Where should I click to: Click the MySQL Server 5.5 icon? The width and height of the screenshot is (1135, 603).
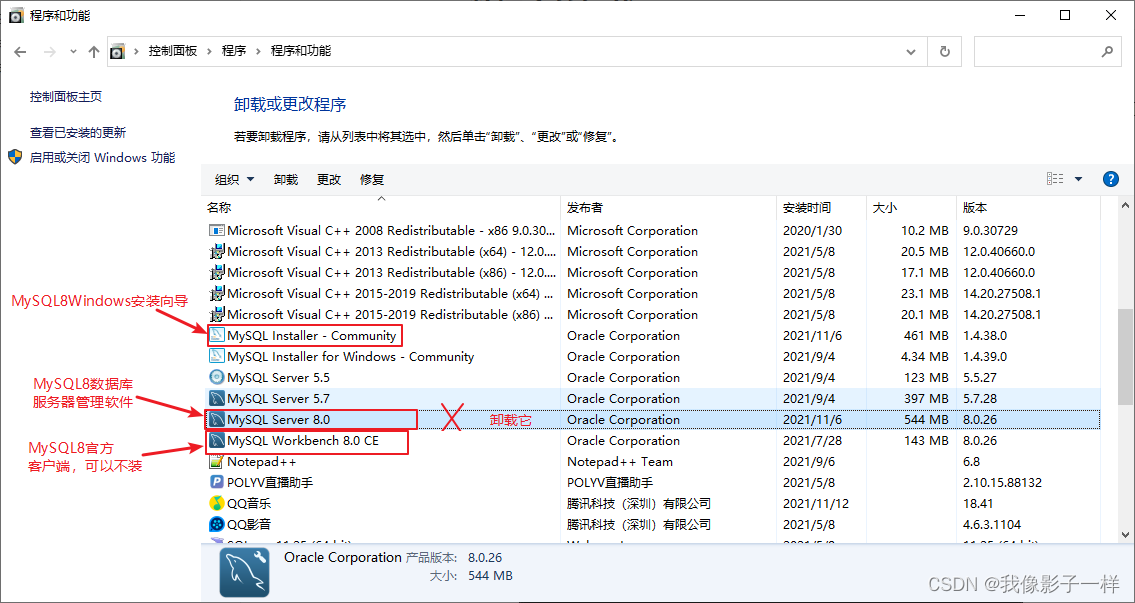click(216, 378)
